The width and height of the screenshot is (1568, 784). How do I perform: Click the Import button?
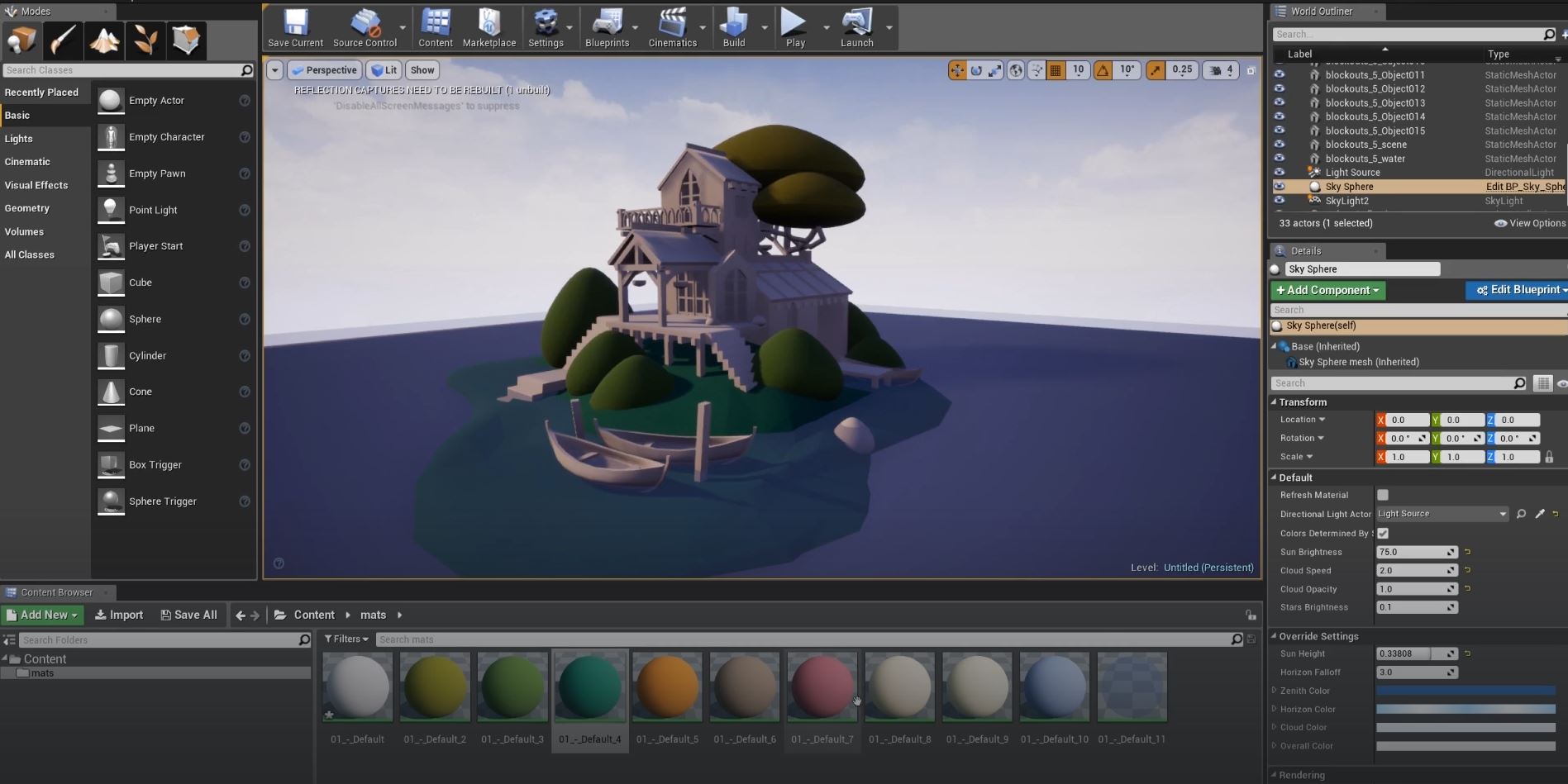pyautogui.click(x=119, y=615)
